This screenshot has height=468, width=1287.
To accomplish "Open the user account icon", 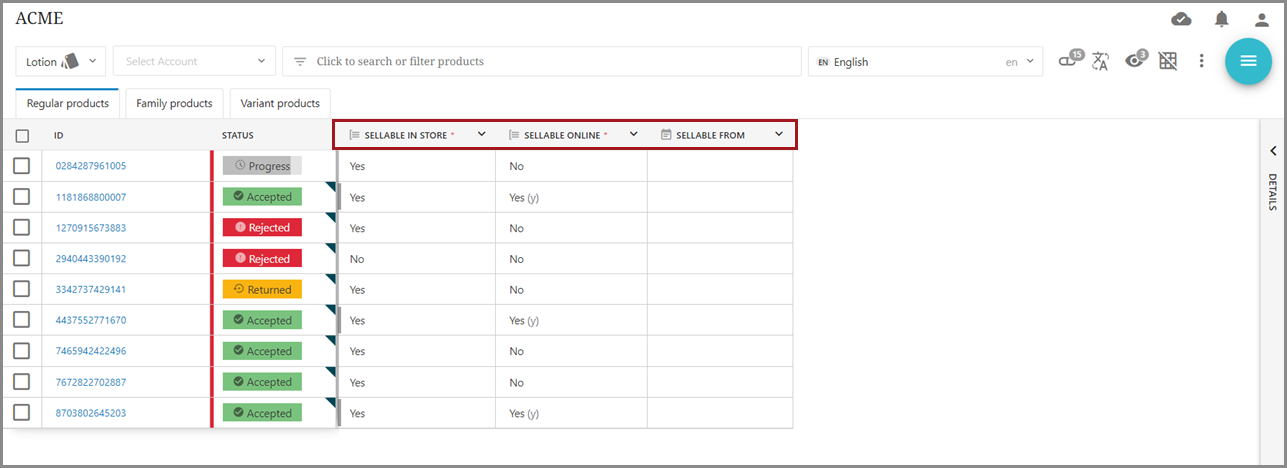I will (1261, 19).
